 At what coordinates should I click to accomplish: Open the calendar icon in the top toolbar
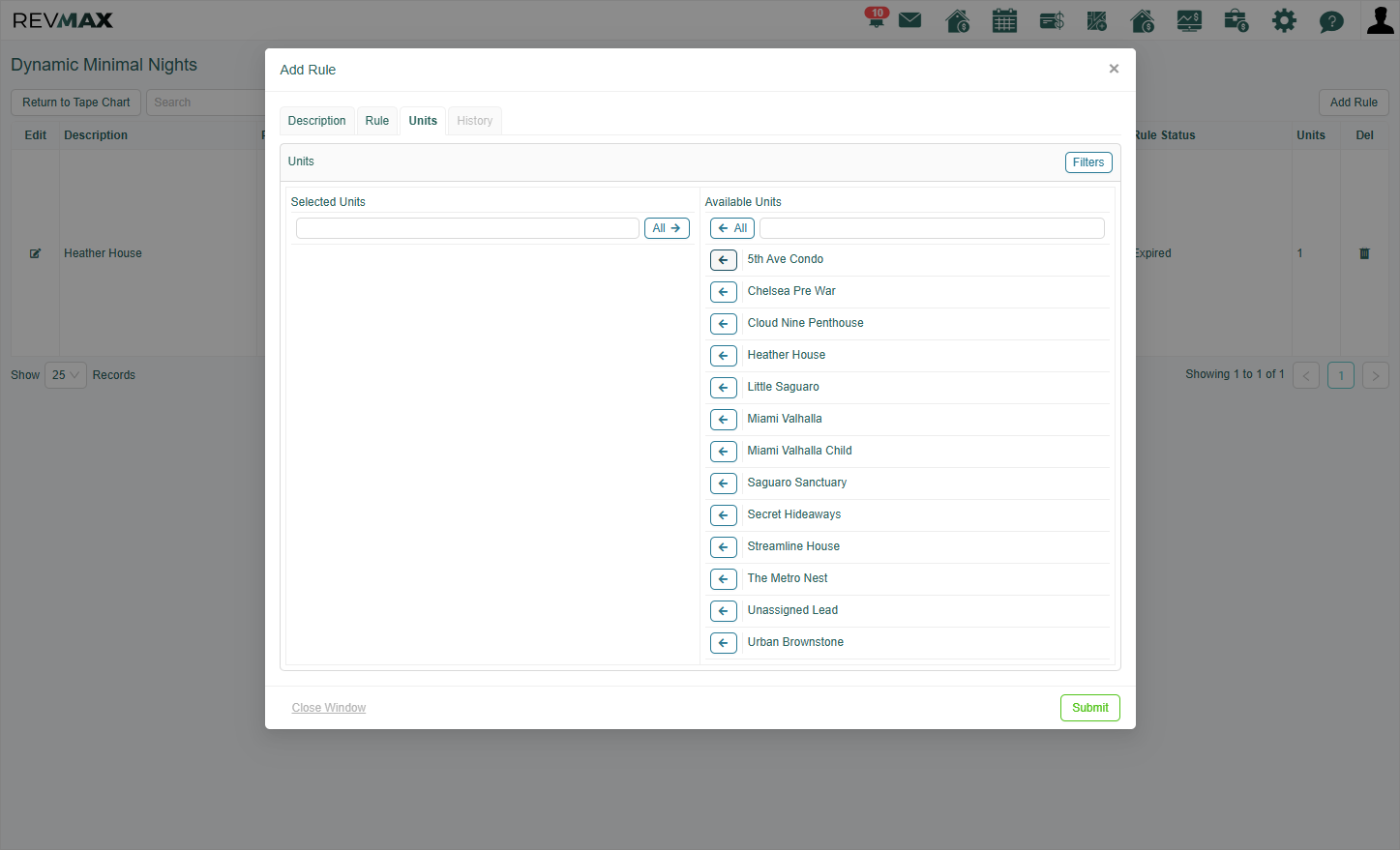pos(1004,20)
